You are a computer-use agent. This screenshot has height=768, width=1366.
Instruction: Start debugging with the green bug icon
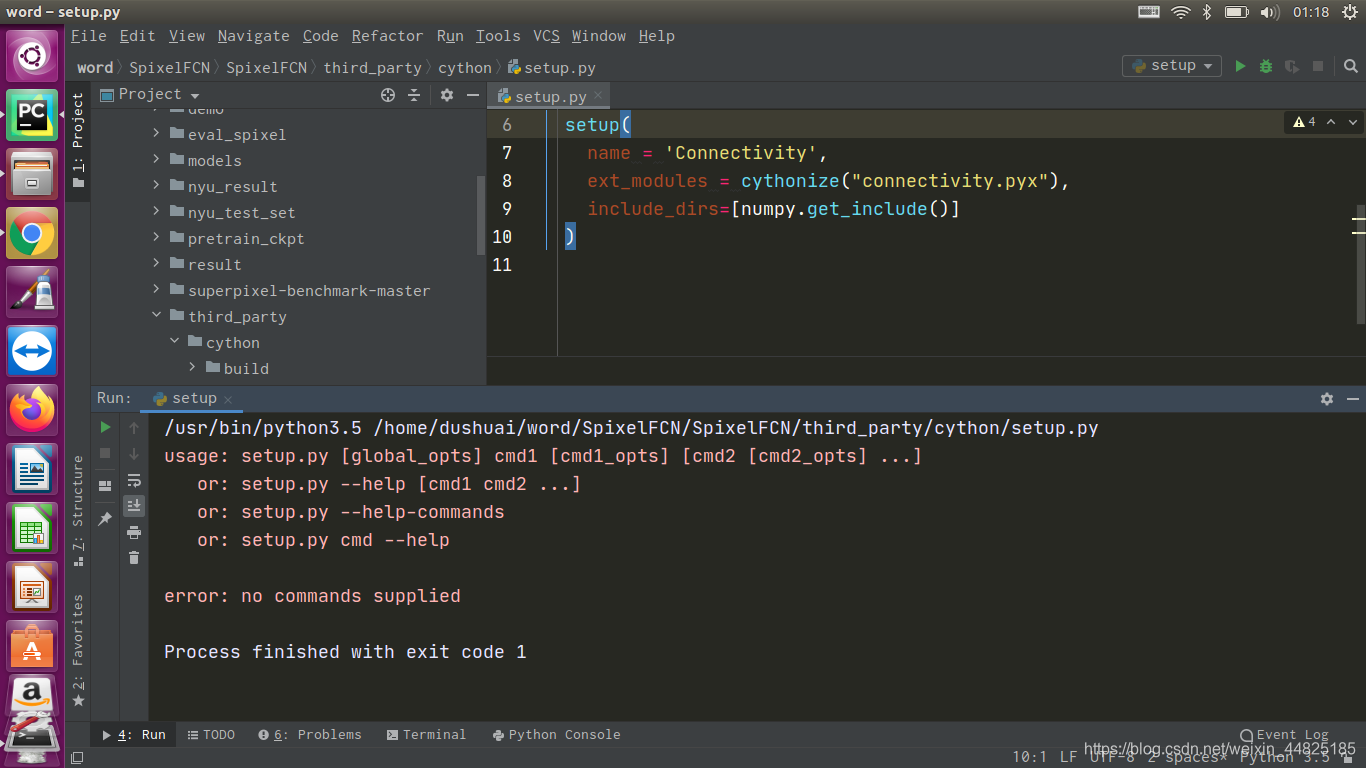[x=1266, y=66]
